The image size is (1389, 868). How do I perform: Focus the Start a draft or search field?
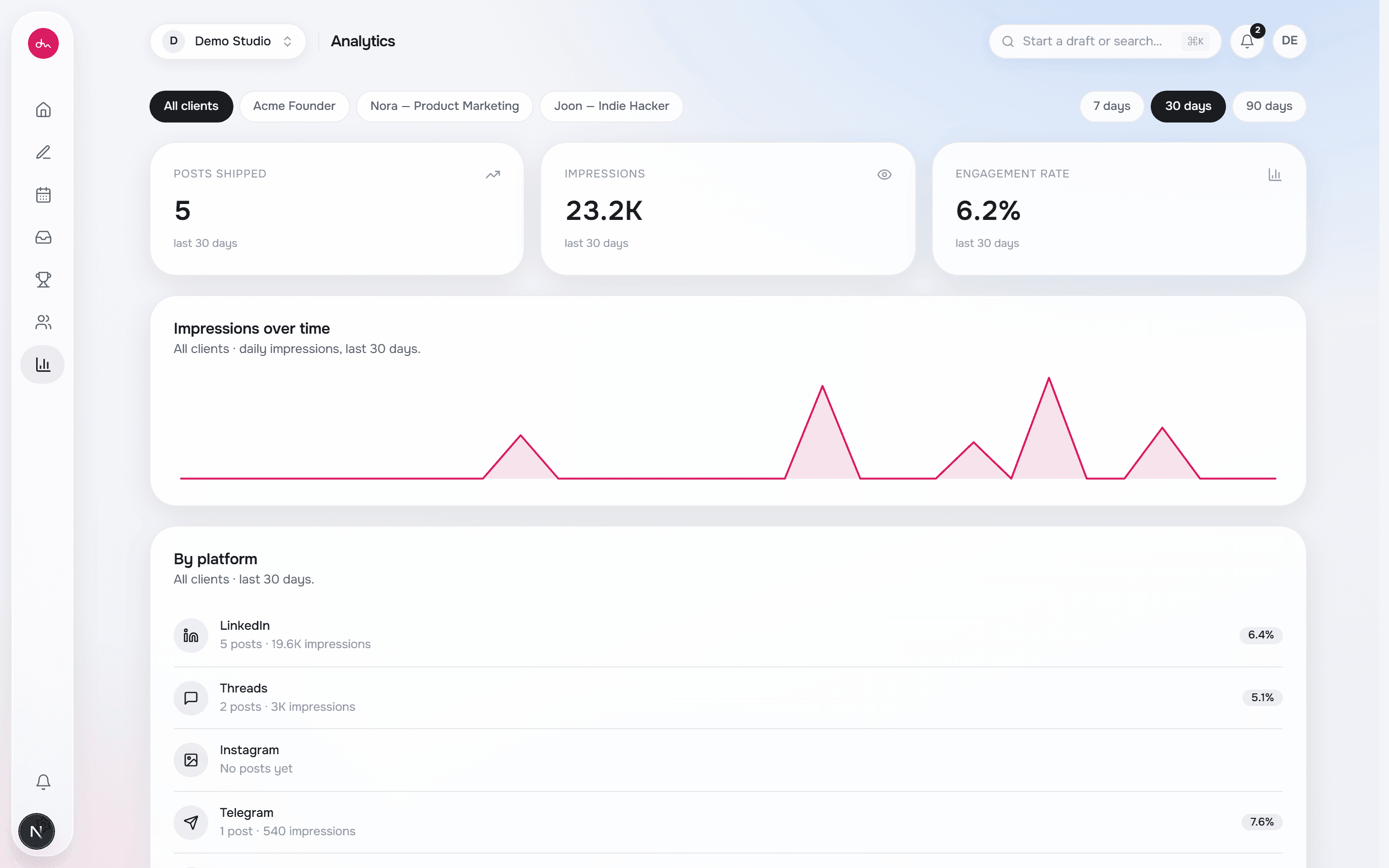point(1104,41)
